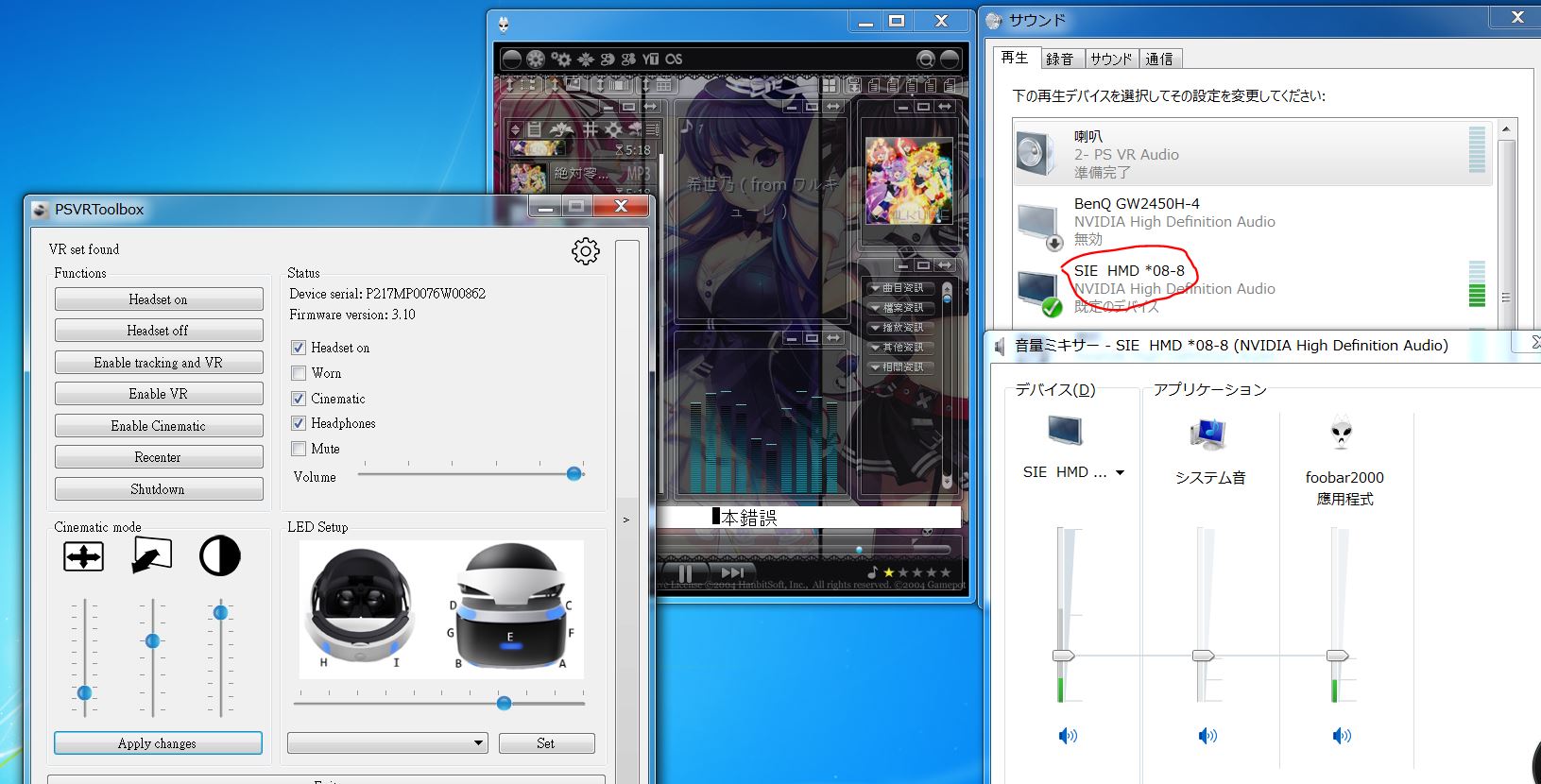Expand the 檔案資訊 section
1541x784 pixels.
[899, 308]
